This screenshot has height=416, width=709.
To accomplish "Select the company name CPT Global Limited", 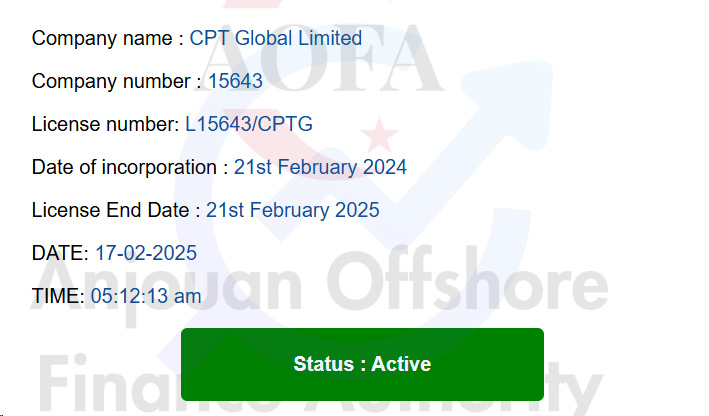I will pyautogui.click(x=276, y=38).
